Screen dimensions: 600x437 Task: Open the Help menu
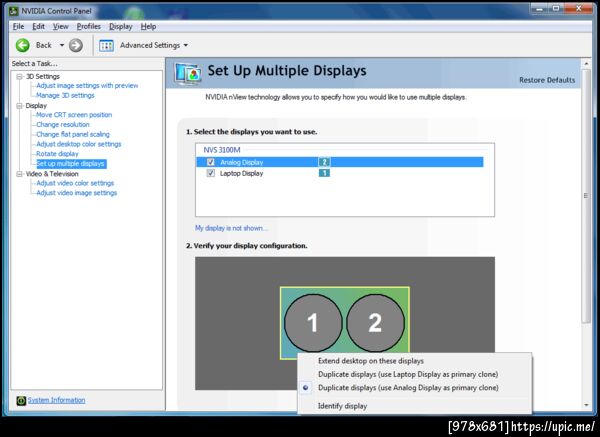(x=148, y=26)
